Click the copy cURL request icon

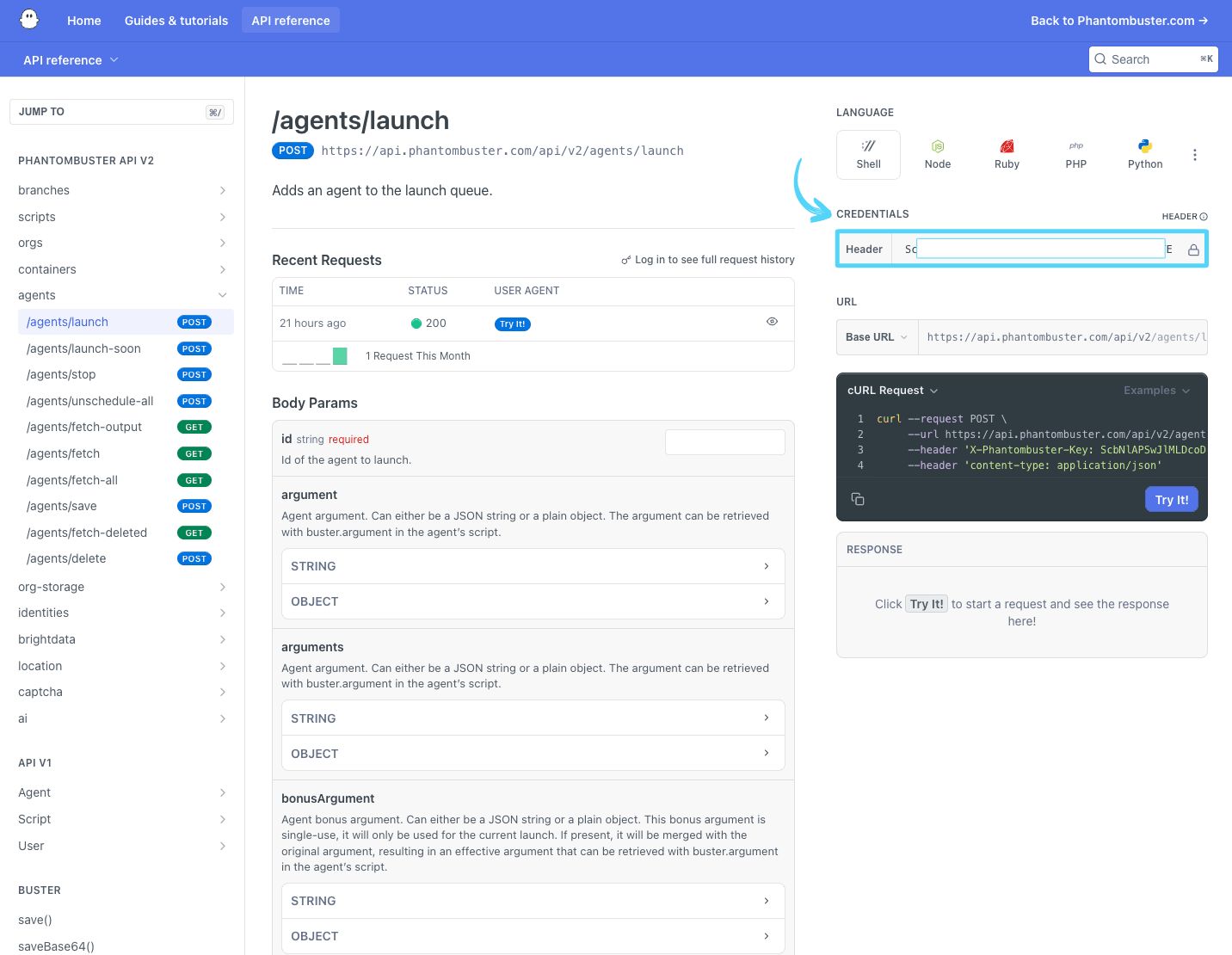coord(858,499)
